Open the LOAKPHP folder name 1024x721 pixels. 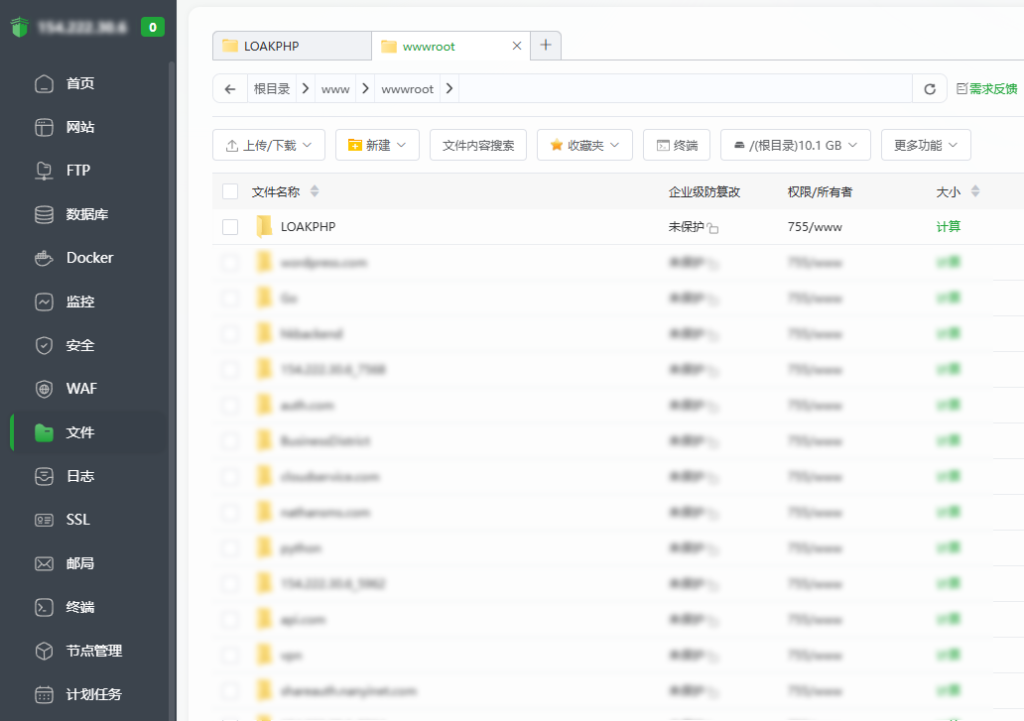coord(308,227)
